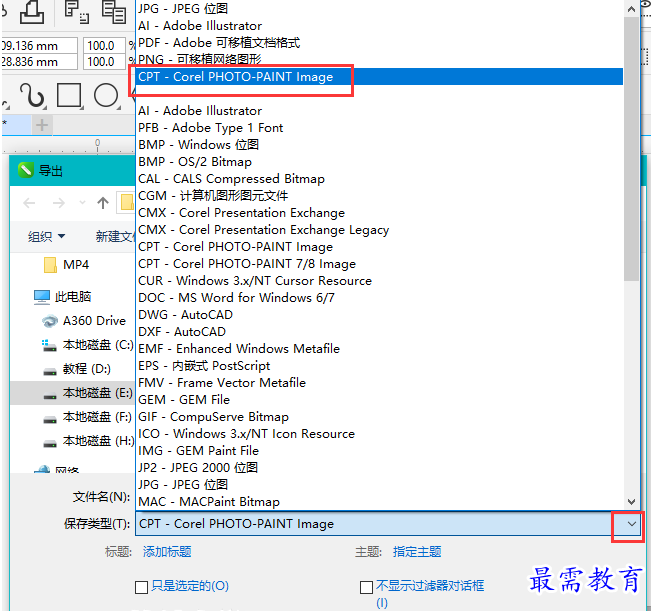651x611 pixels.
Task: Click the dropdown list scrollbar down arrow
Action: click(631, 502)
